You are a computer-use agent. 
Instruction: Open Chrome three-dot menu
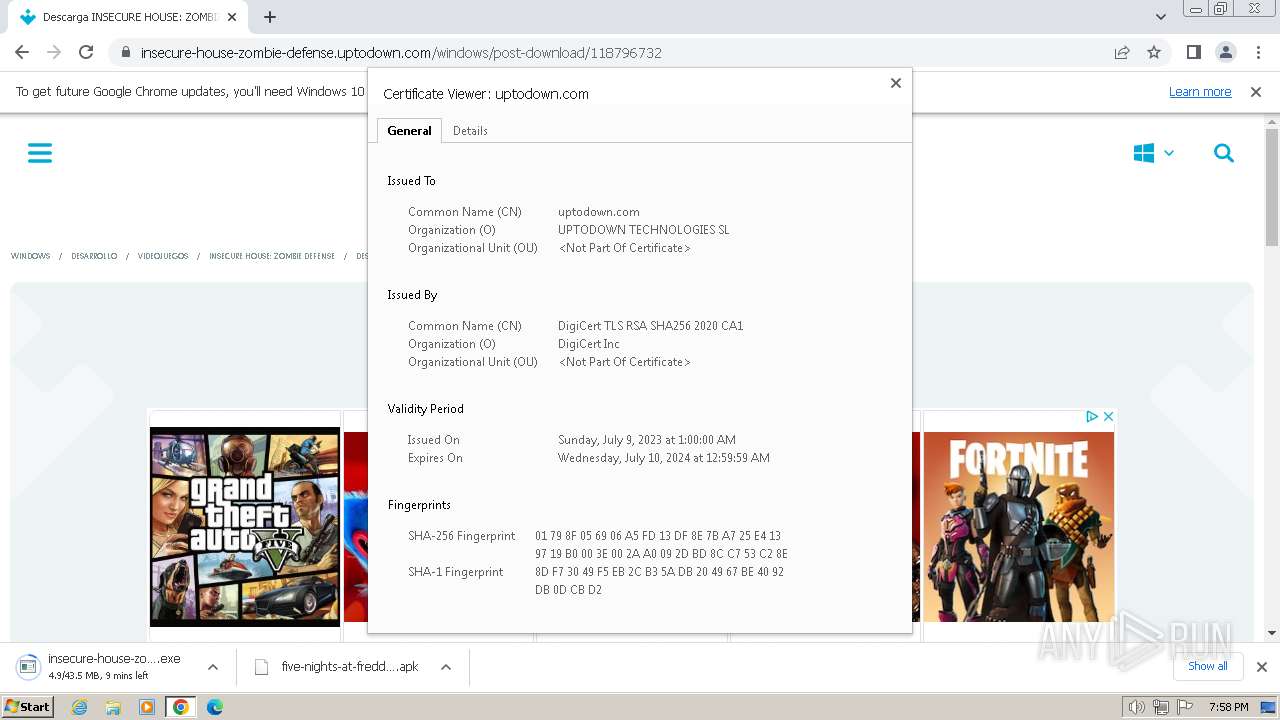pyautogui.click(x=1257, y=52)
